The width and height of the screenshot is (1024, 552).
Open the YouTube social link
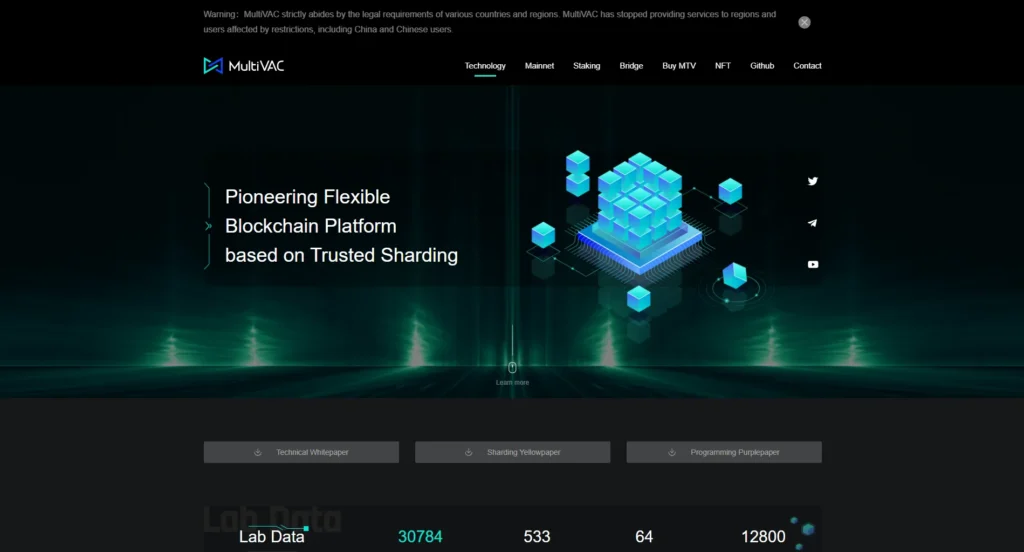[x=812, y=265]
